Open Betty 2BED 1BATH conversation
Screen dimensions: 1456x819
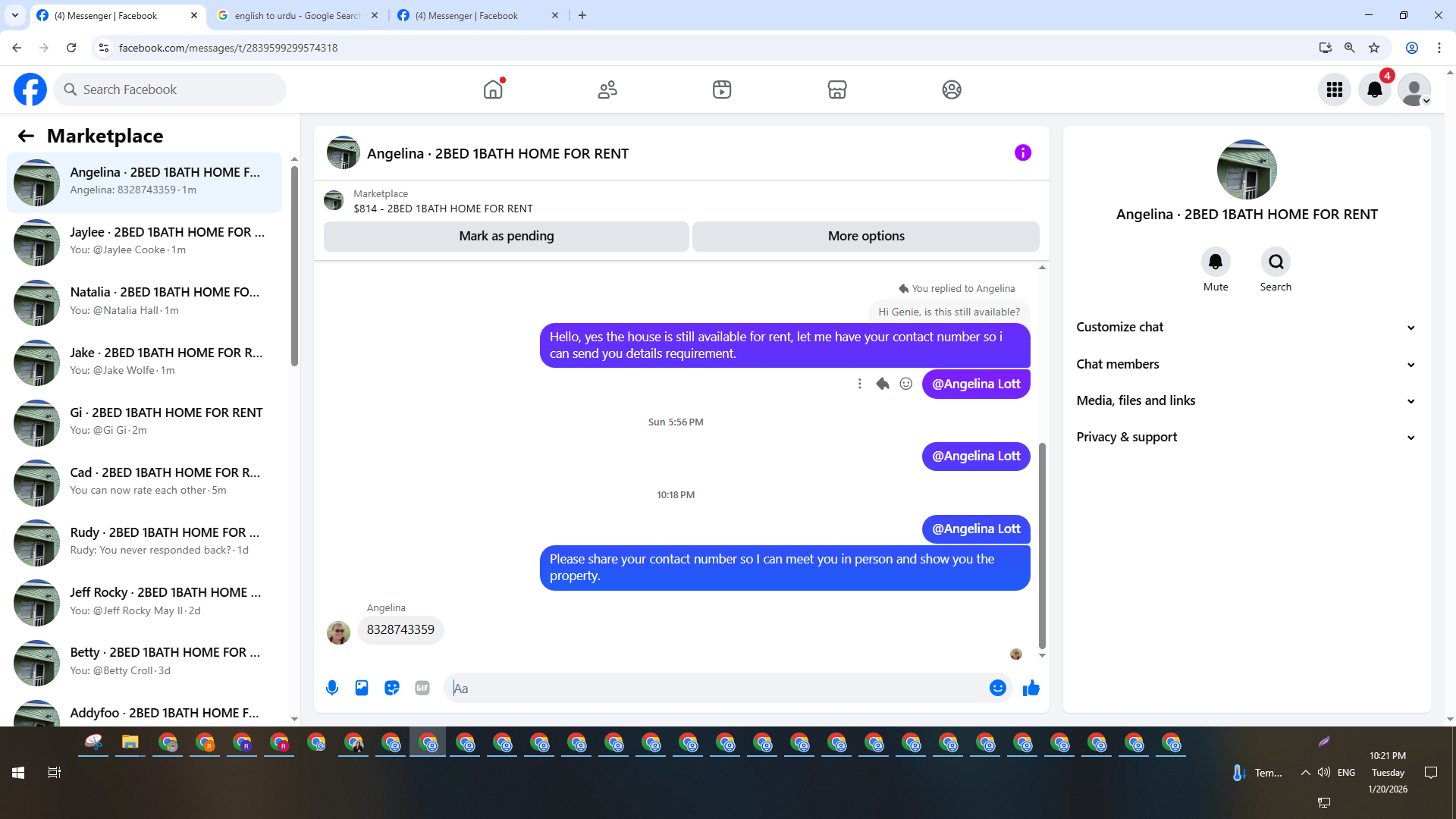coord(144,662)
